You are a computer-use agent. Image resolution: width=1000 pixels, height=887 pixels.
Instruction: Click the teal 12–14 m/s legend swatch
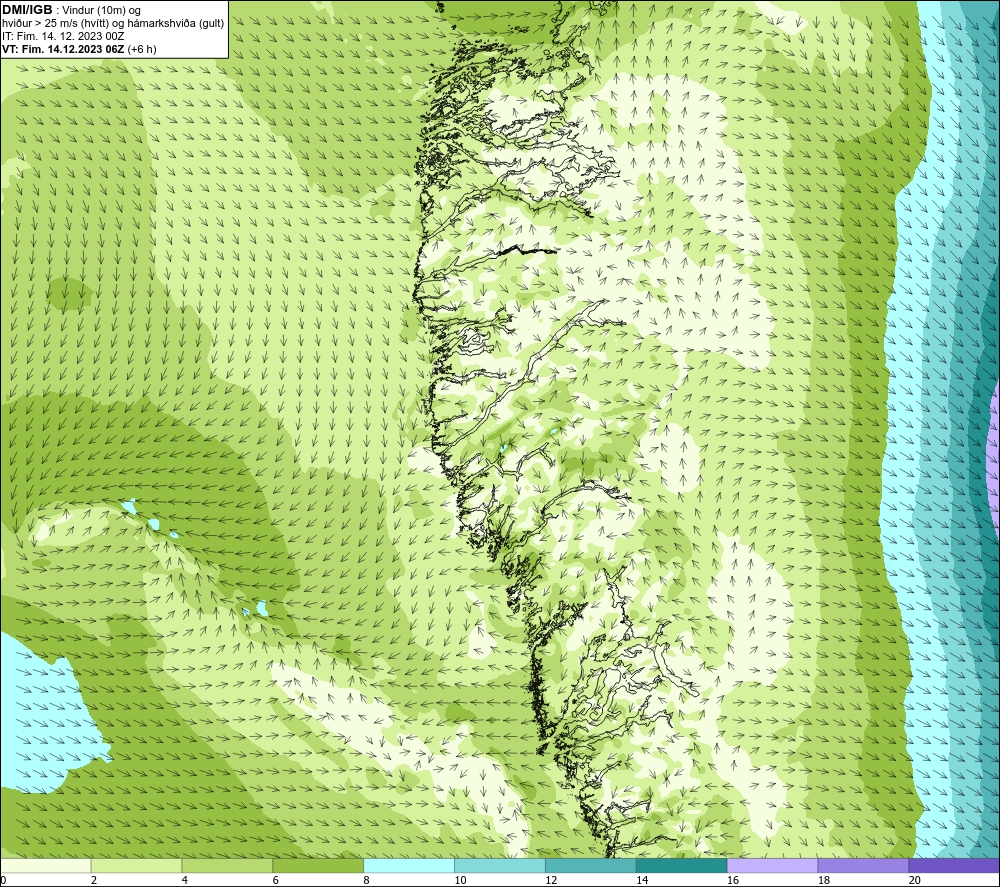[x=591, y=865]
